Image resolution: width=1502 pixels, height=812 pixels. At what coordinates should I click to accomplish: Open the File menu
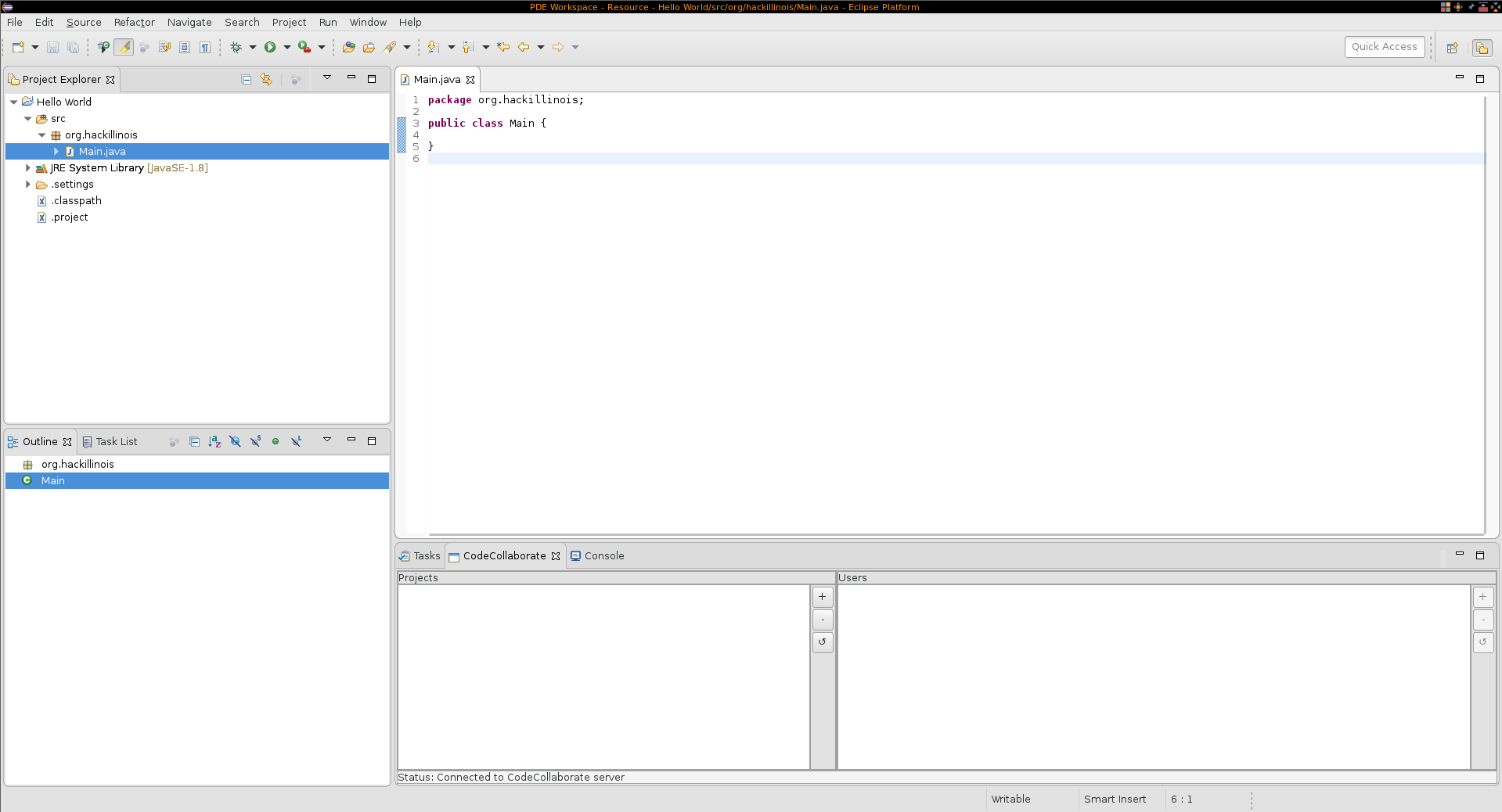[x=15, y=22]
